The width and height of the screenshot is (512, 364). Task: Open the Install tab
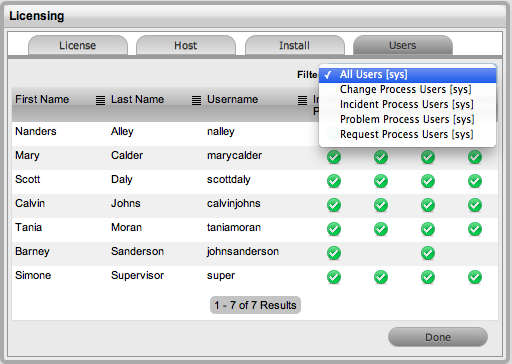point(294,45)
